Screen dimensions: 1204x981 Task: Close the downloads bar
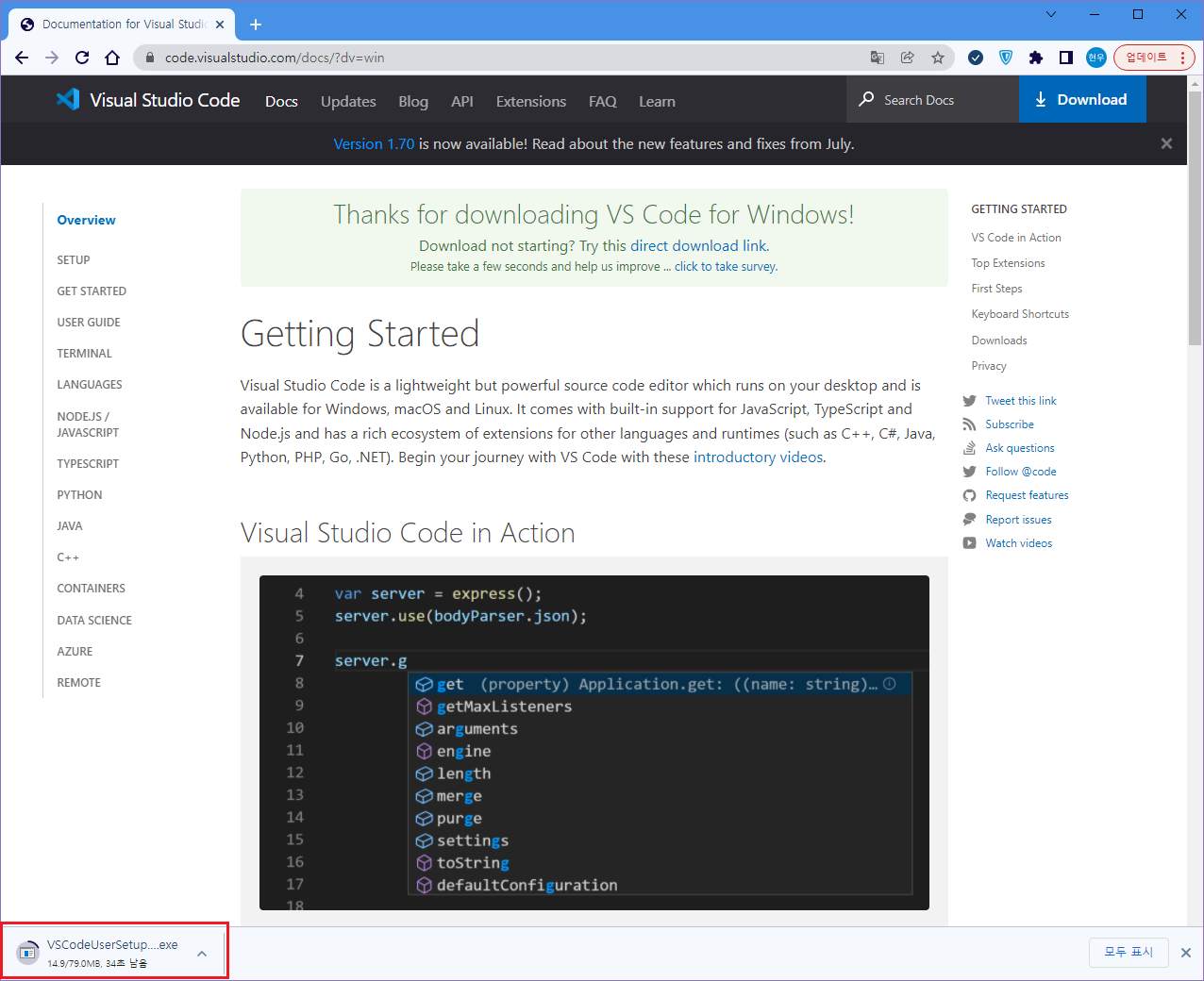tap(1186, 953)
